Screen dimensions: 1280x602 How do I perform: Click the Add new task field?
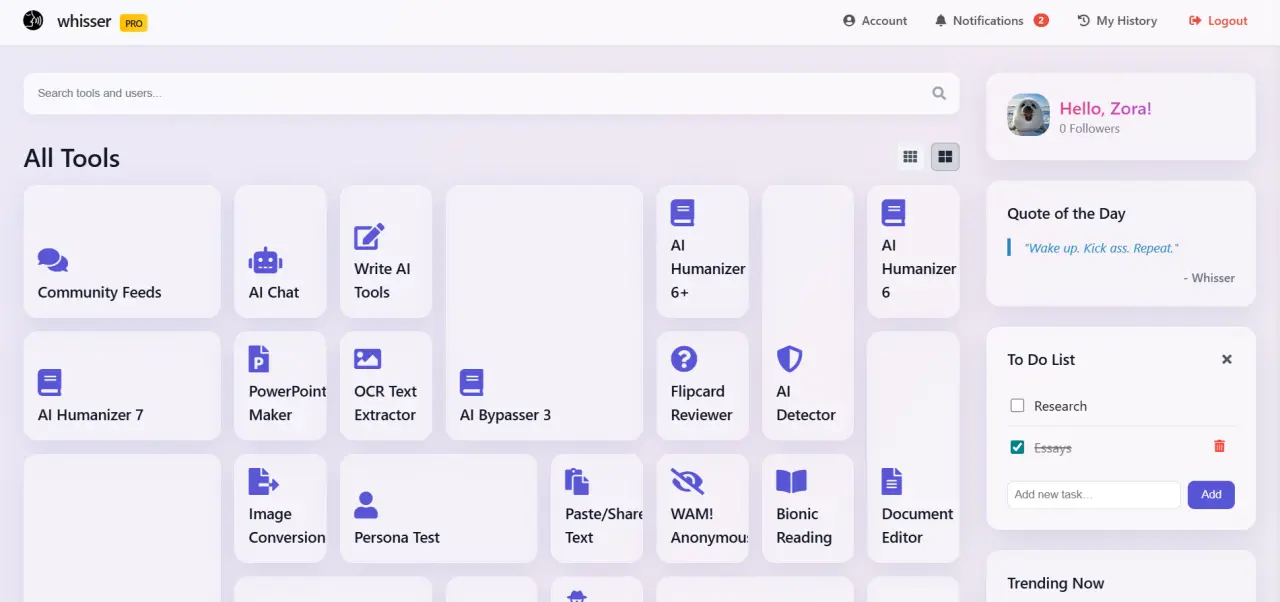(x=1094, y=495)
